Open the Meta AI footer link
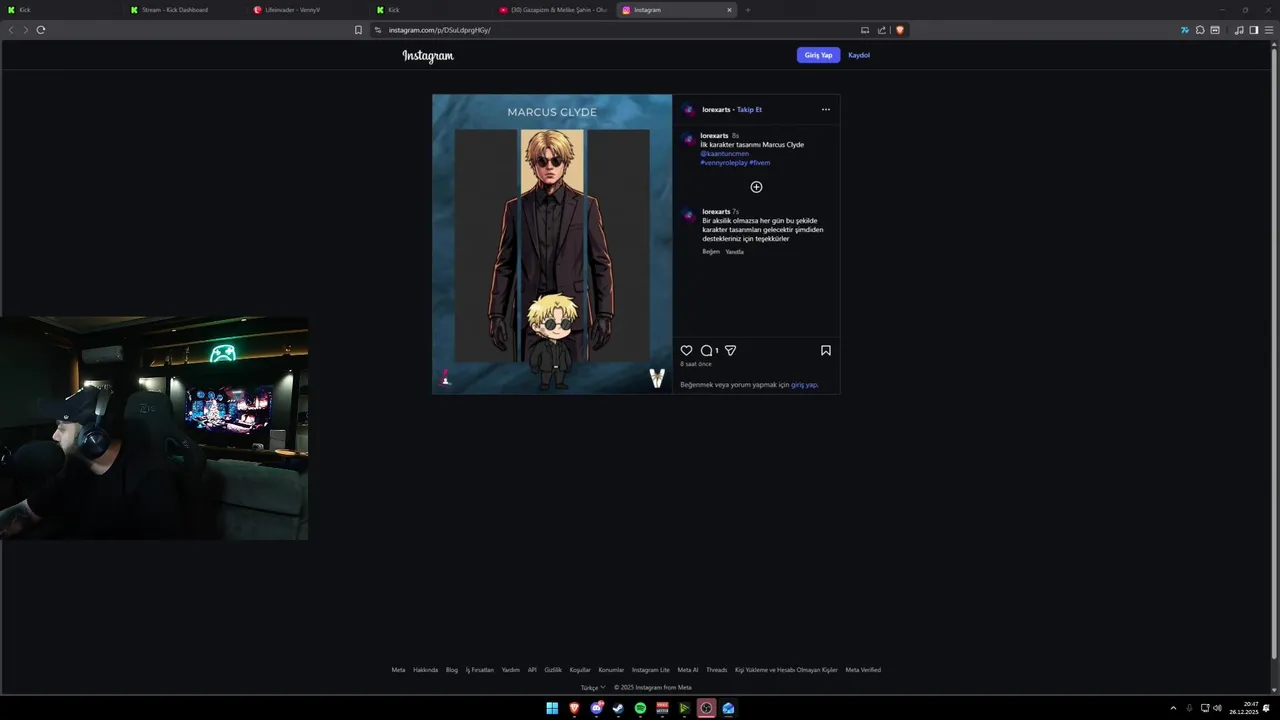1280x720 pixels. [x=688, y=670]
